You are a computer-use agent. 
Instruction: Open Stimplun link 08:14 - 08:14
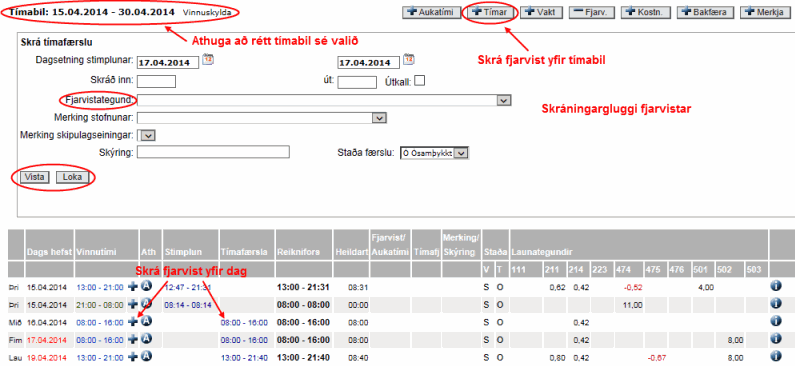tap(187, 305)
